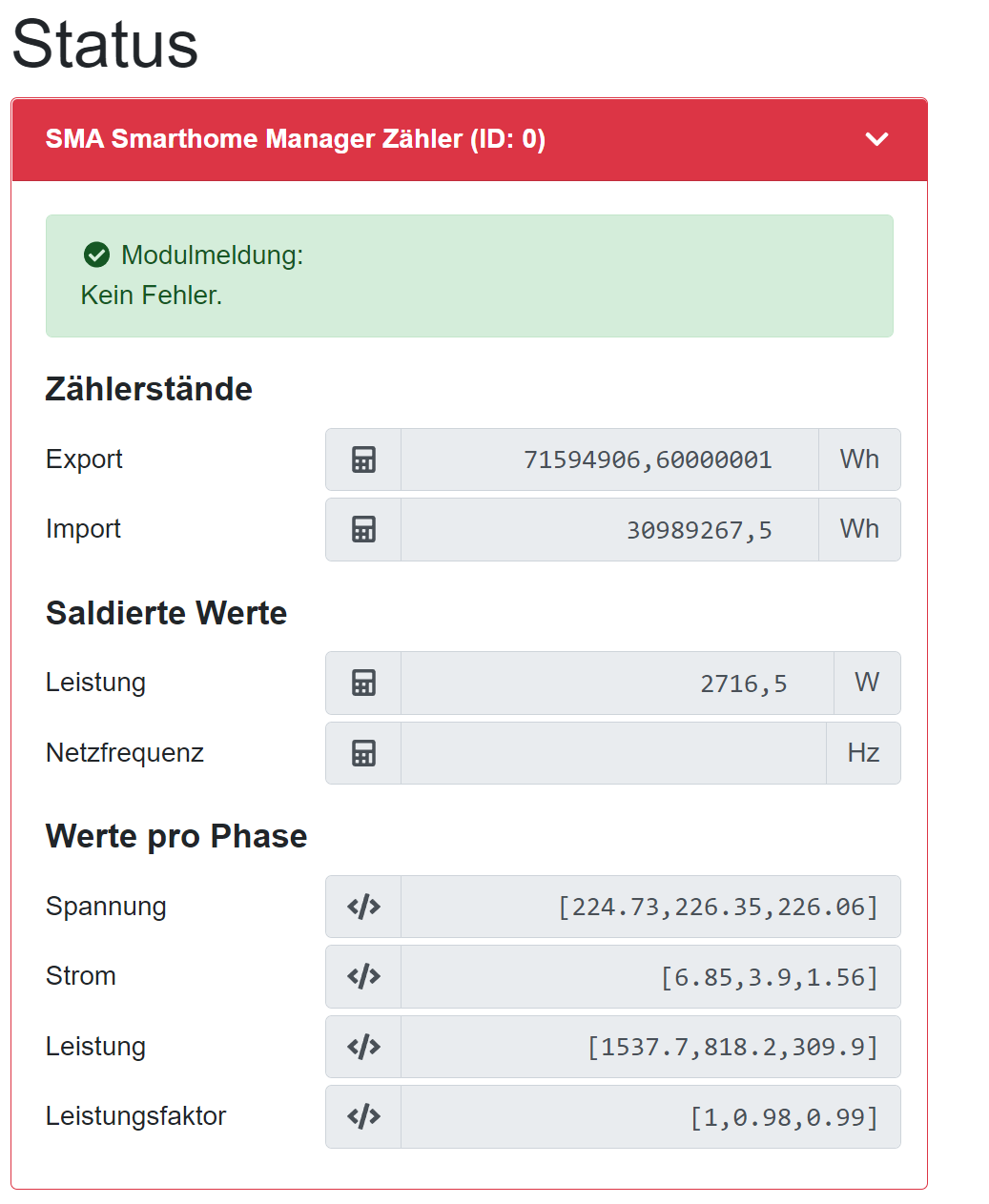
Task: Click the Strom per-phase value field
Action: coord(650,976)
